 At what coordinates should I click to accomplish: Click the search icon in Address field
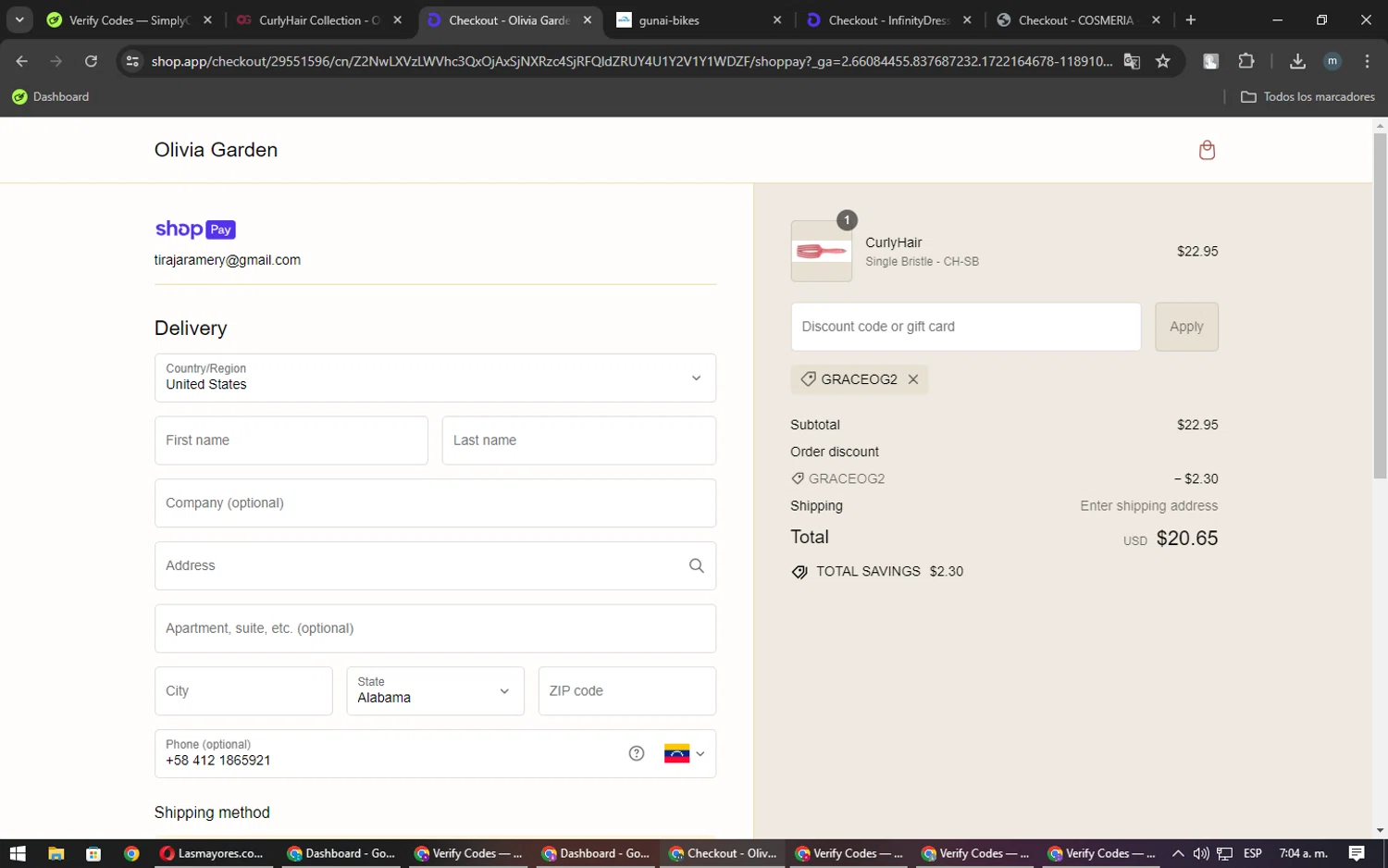click(697, 565)
